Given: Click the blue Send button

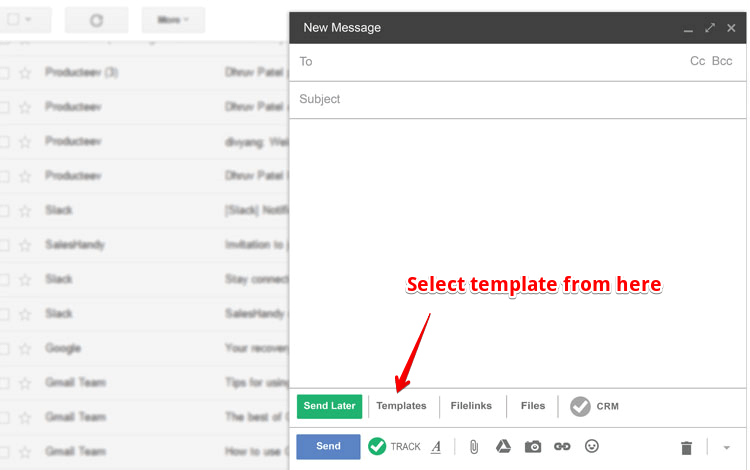Looking at the screenshot, I should 328,447.
